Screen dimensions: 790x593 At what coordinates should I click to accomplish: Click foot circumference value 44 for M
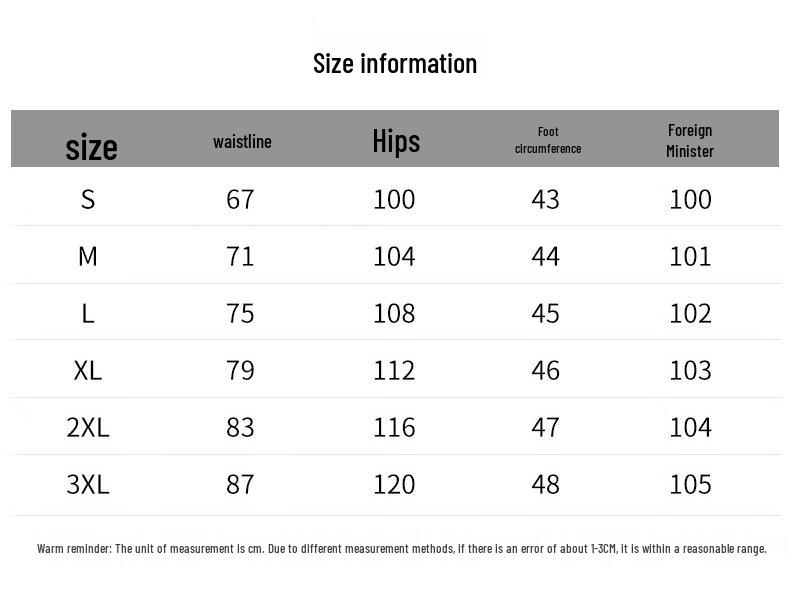tap(545, 256)
